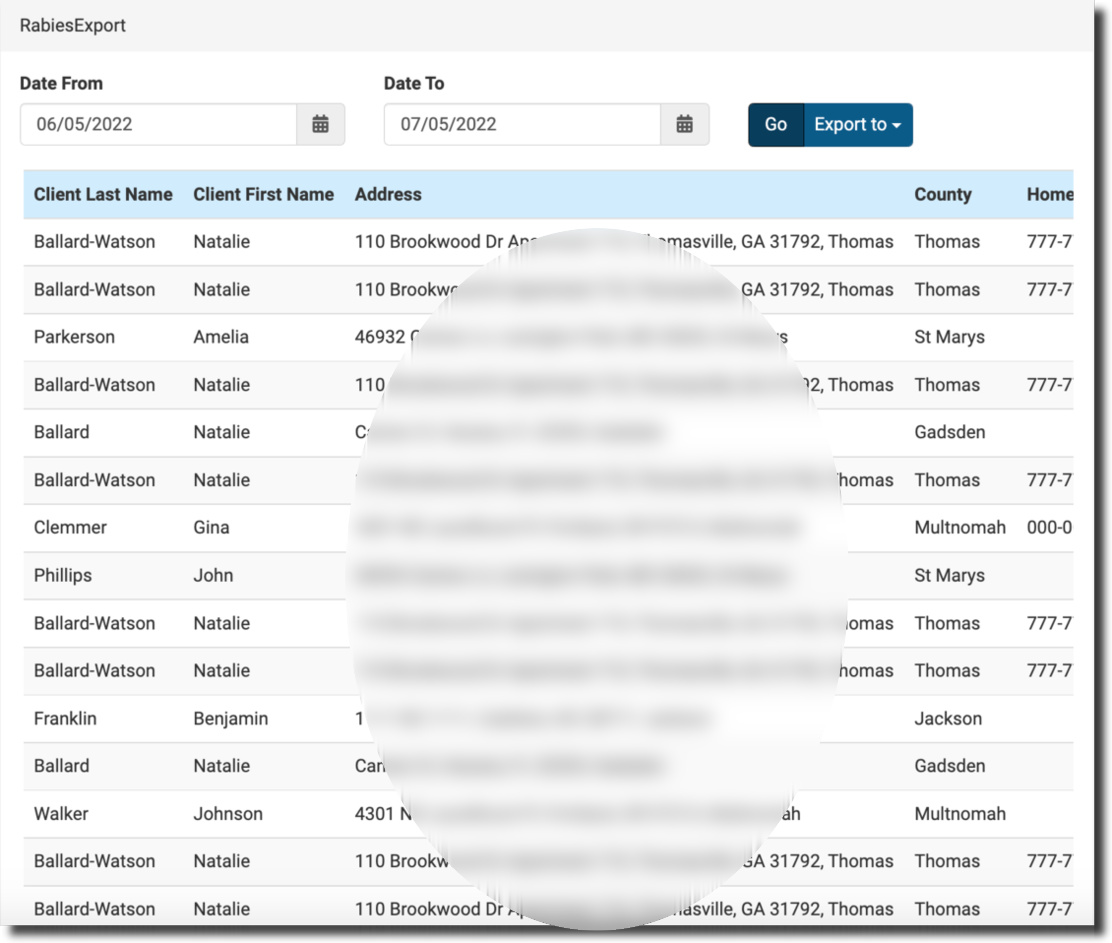Viewport: 1112px width, 943px height.
Task: Select the Clemmer last name cell
Action: pos(70,527)
